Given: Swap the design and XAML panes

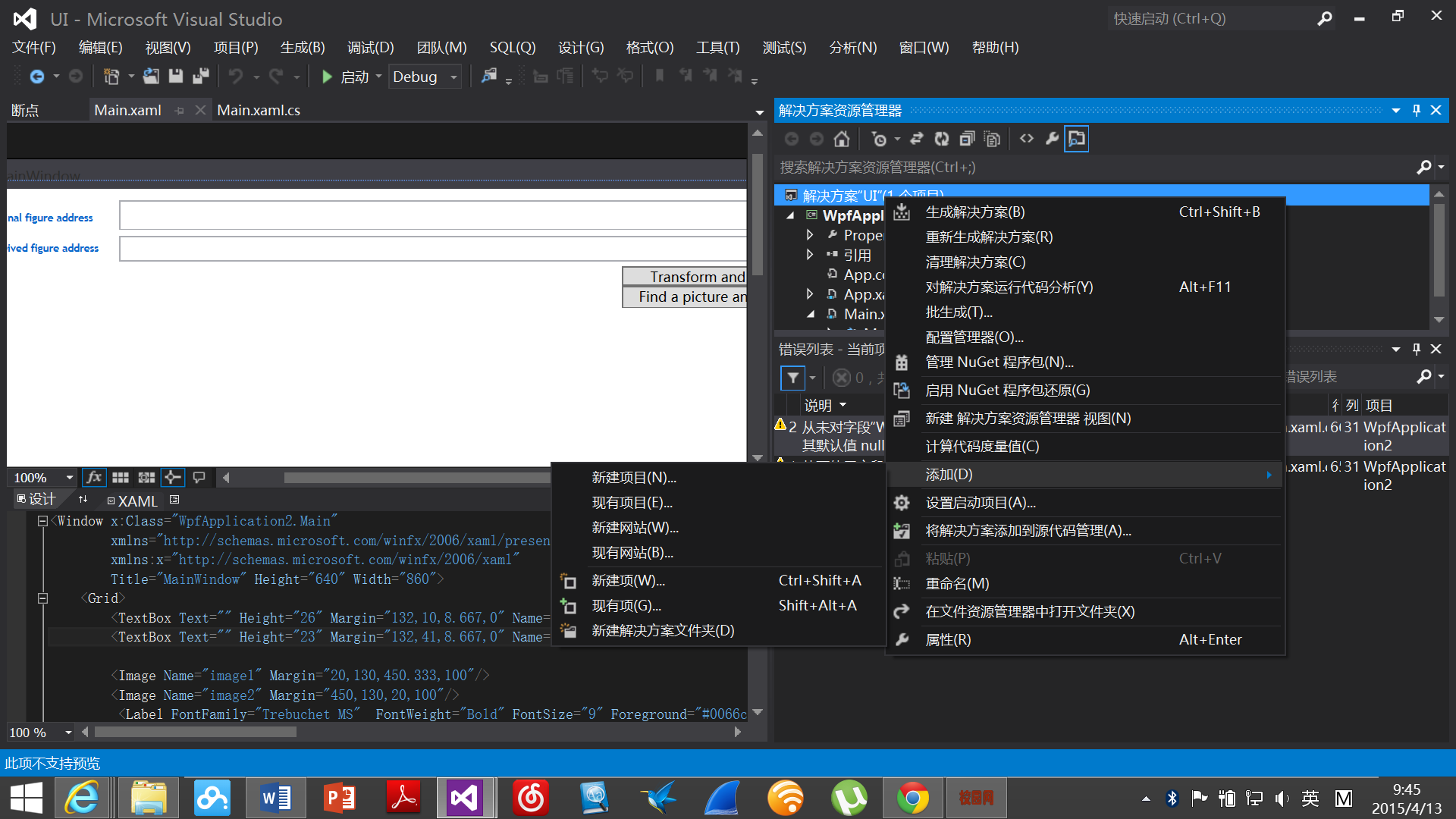Looking at the screenshot, I should (x=83, y=500).
